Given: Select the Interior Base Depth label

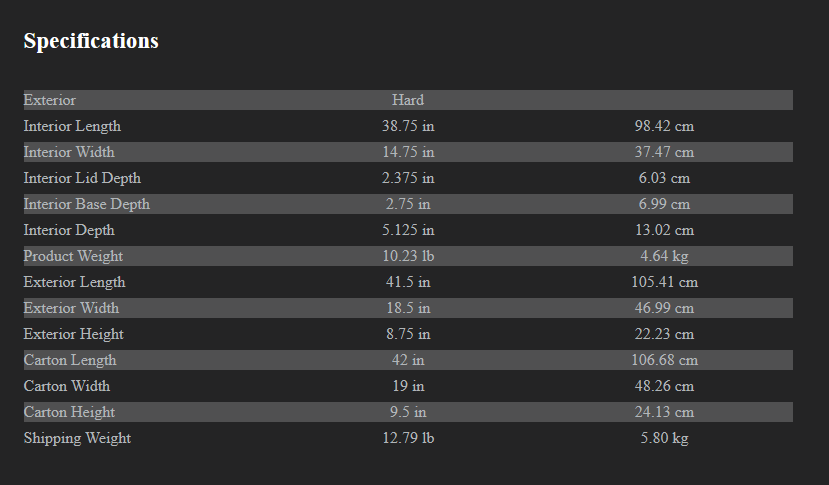Looking at the screenshot, I should click(x=87, y=204).
